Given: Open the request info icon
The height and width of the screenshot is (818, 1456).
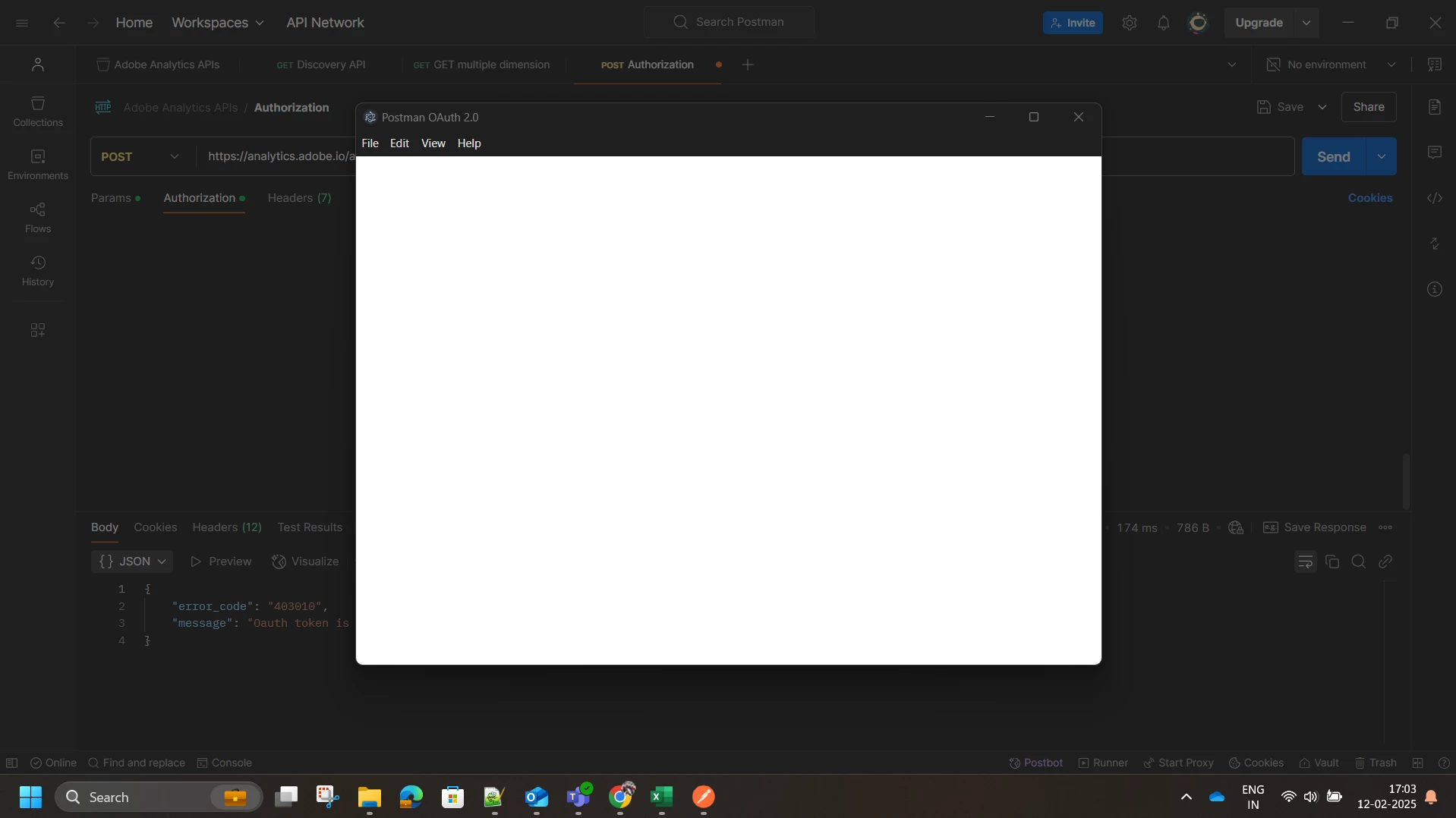Looking at the screenshot, I should (x=1435, y=289).
